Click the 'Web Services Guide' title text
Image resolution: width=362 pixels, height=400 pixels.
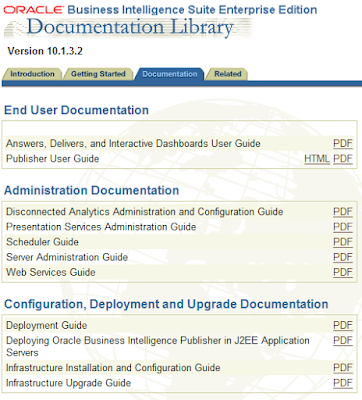pyautogui.click(x=51, y=272)
